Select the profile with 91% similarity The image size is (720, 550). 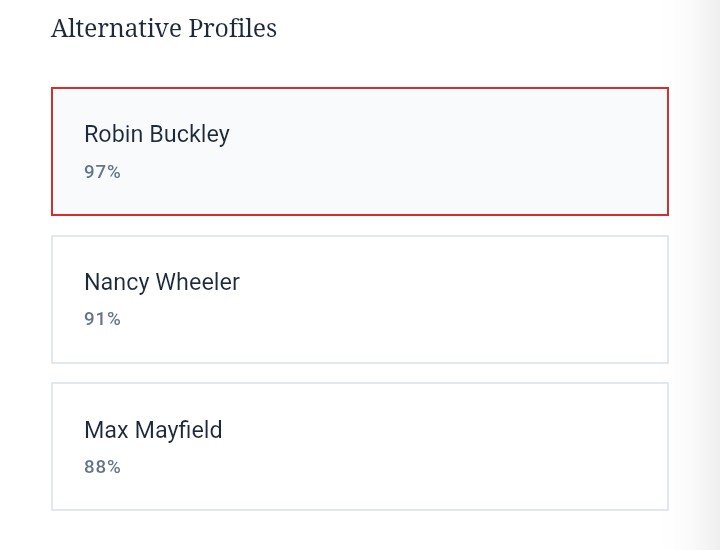(360, 299)
